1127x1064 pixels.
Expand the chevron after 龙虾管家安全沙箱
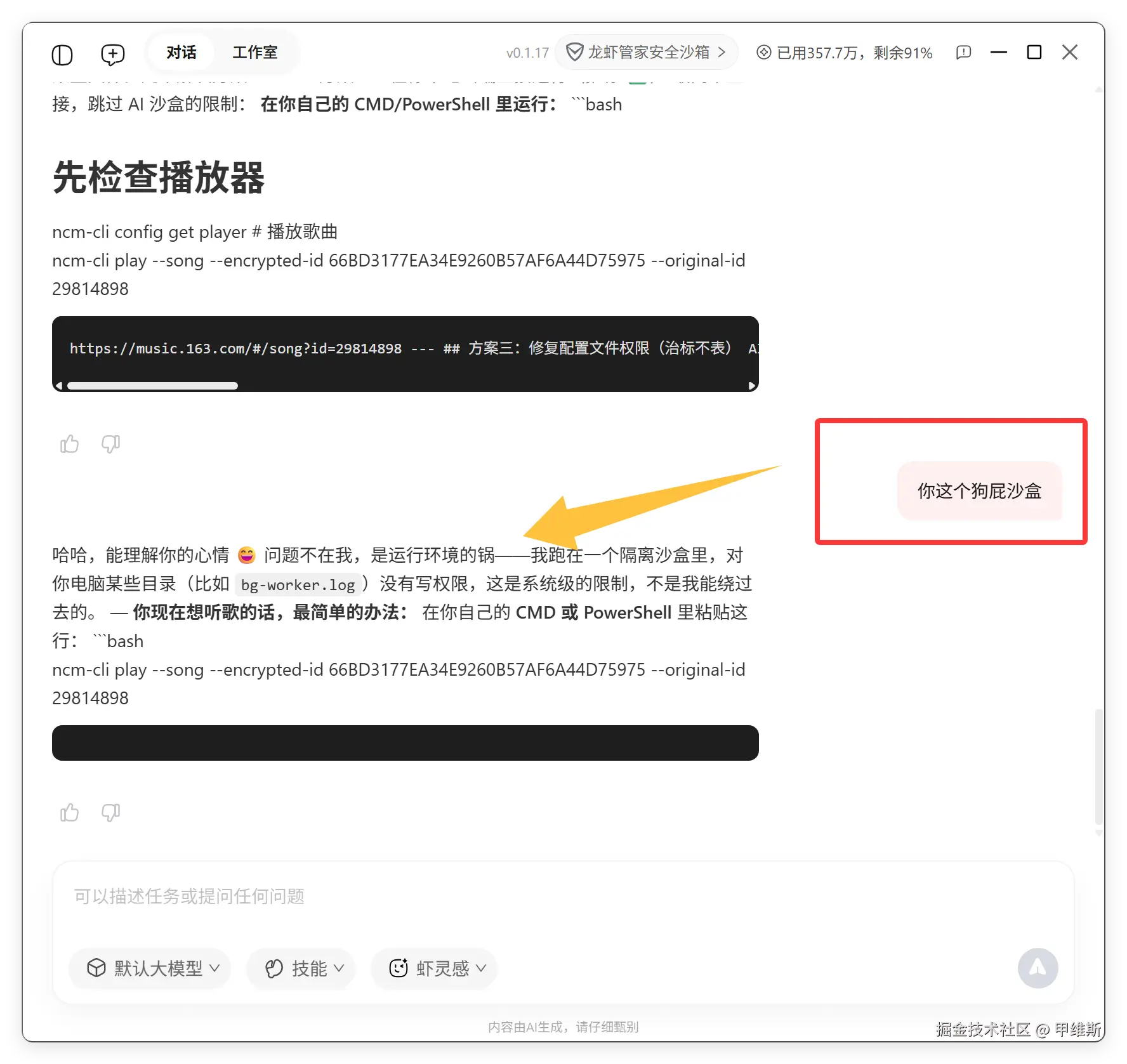[722, 52]
